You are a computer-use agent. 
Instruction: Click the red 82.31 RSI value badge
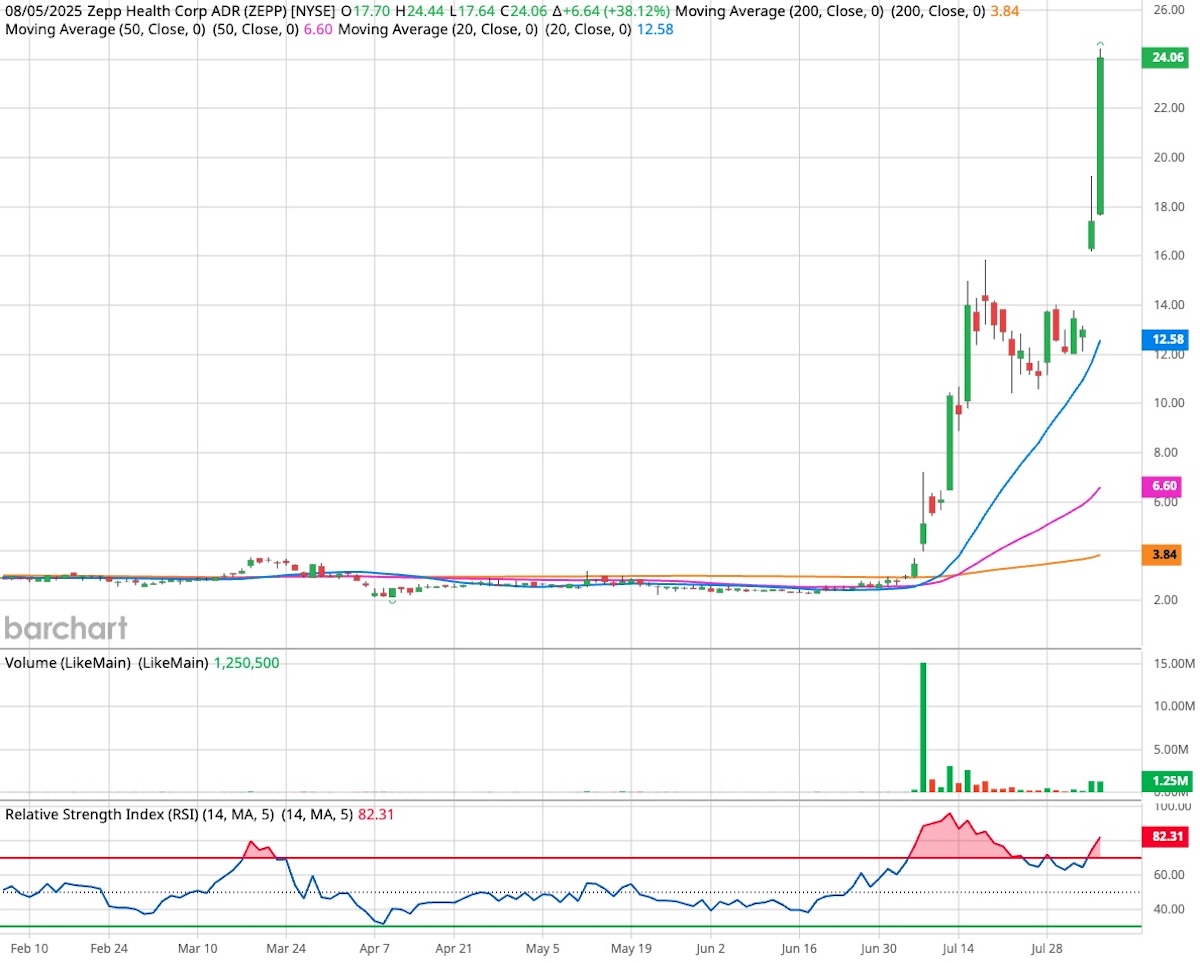coord(1163,838)
